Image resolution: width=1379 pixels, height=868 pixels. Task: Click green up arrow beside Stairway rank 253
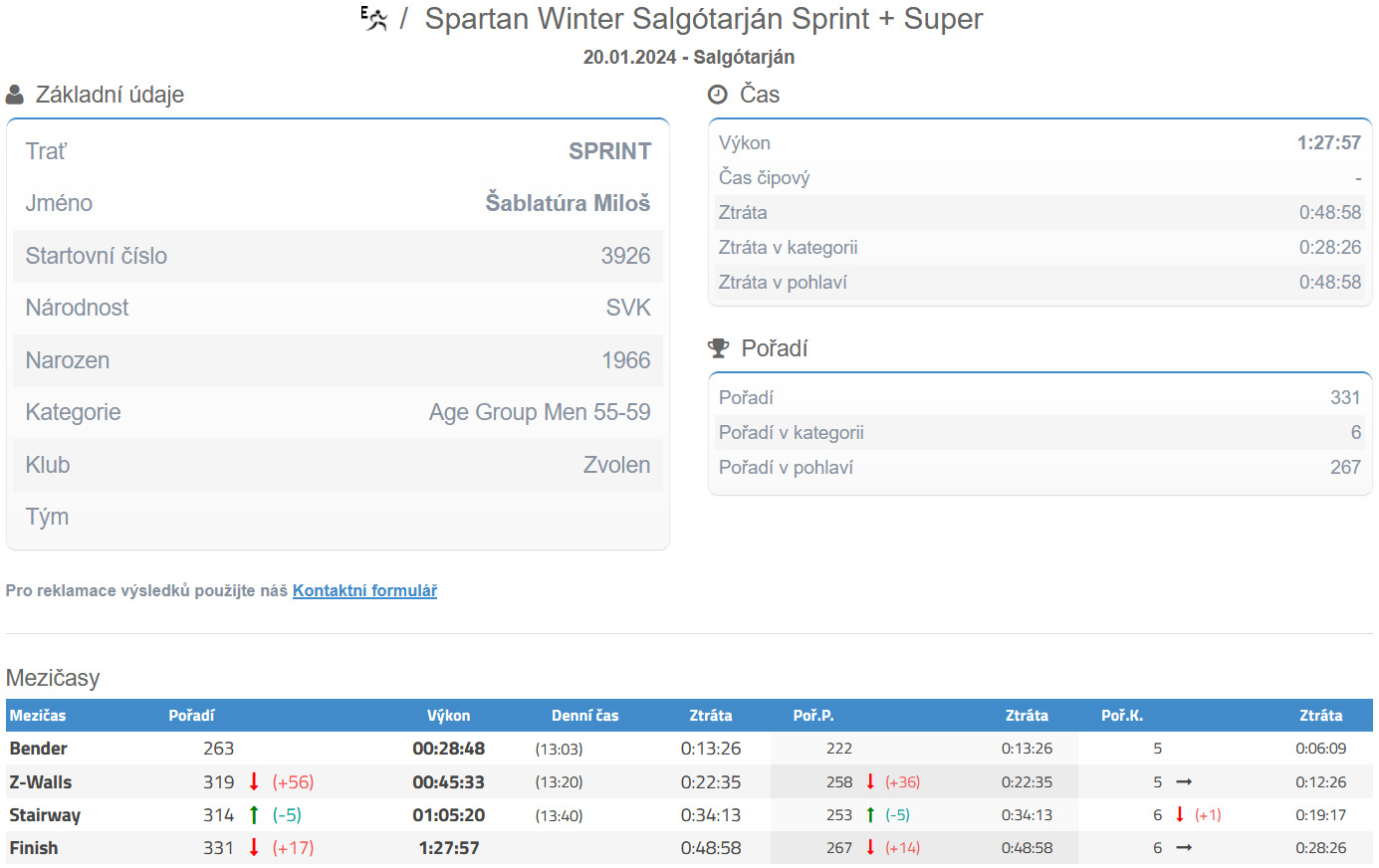(870, 814)
